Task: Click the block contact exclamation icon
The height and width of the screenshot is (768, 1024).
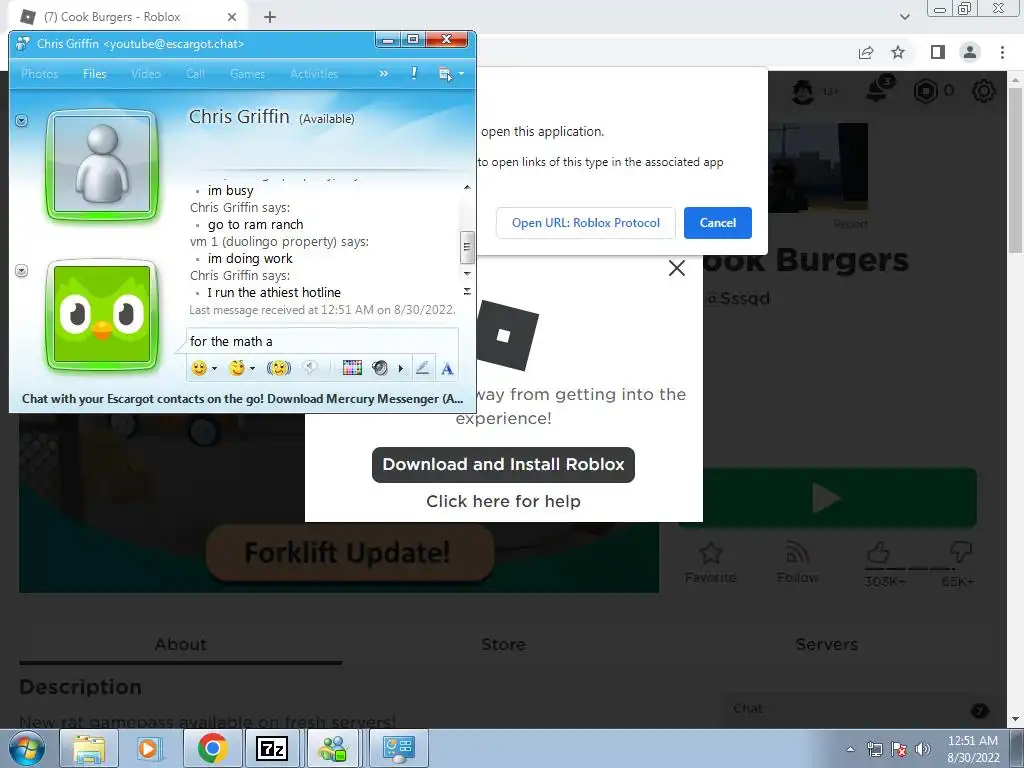Action: click(x=414, y=73)
